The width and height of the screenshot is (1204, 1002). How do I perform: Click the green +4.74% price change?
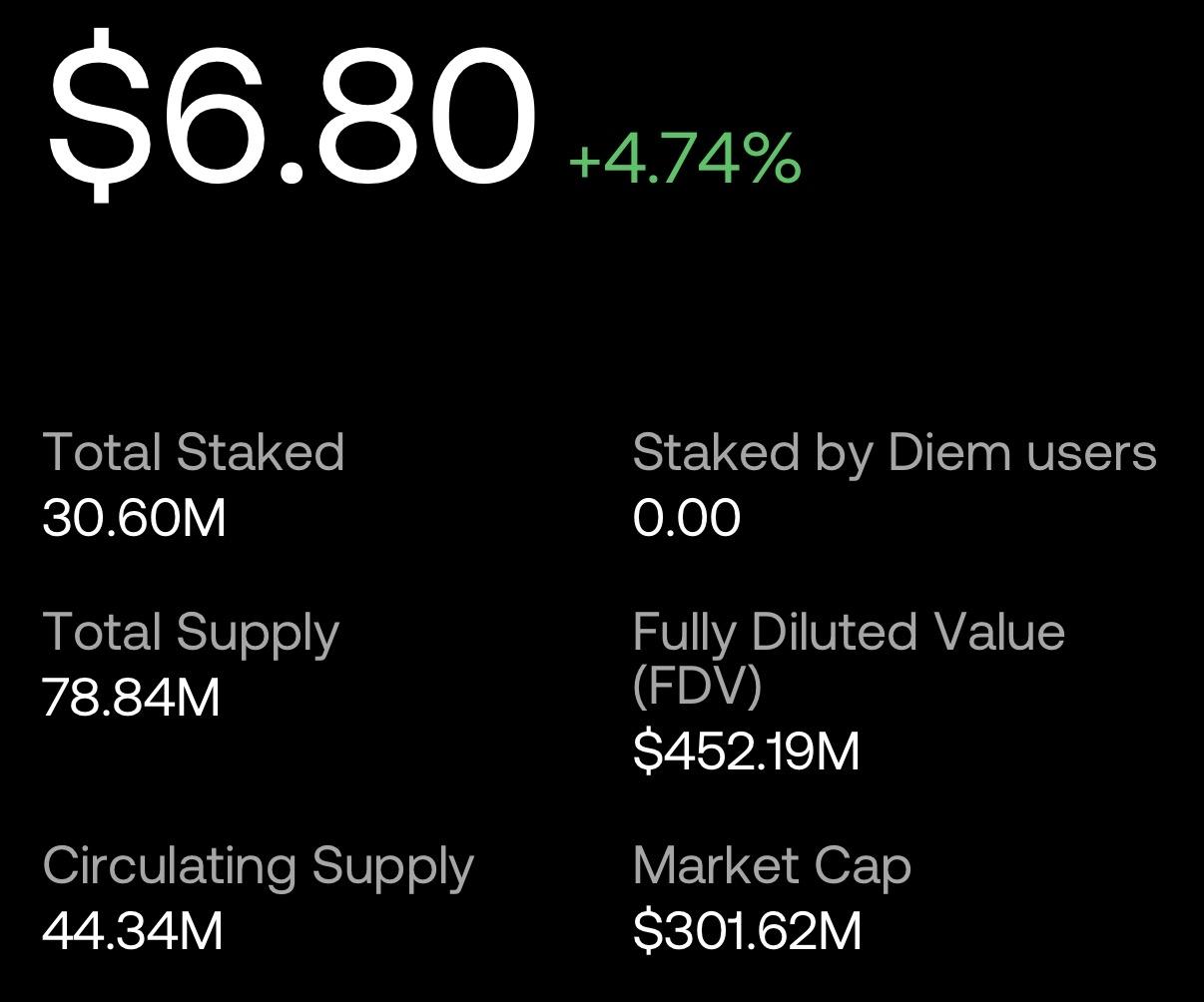click(684, 158)
